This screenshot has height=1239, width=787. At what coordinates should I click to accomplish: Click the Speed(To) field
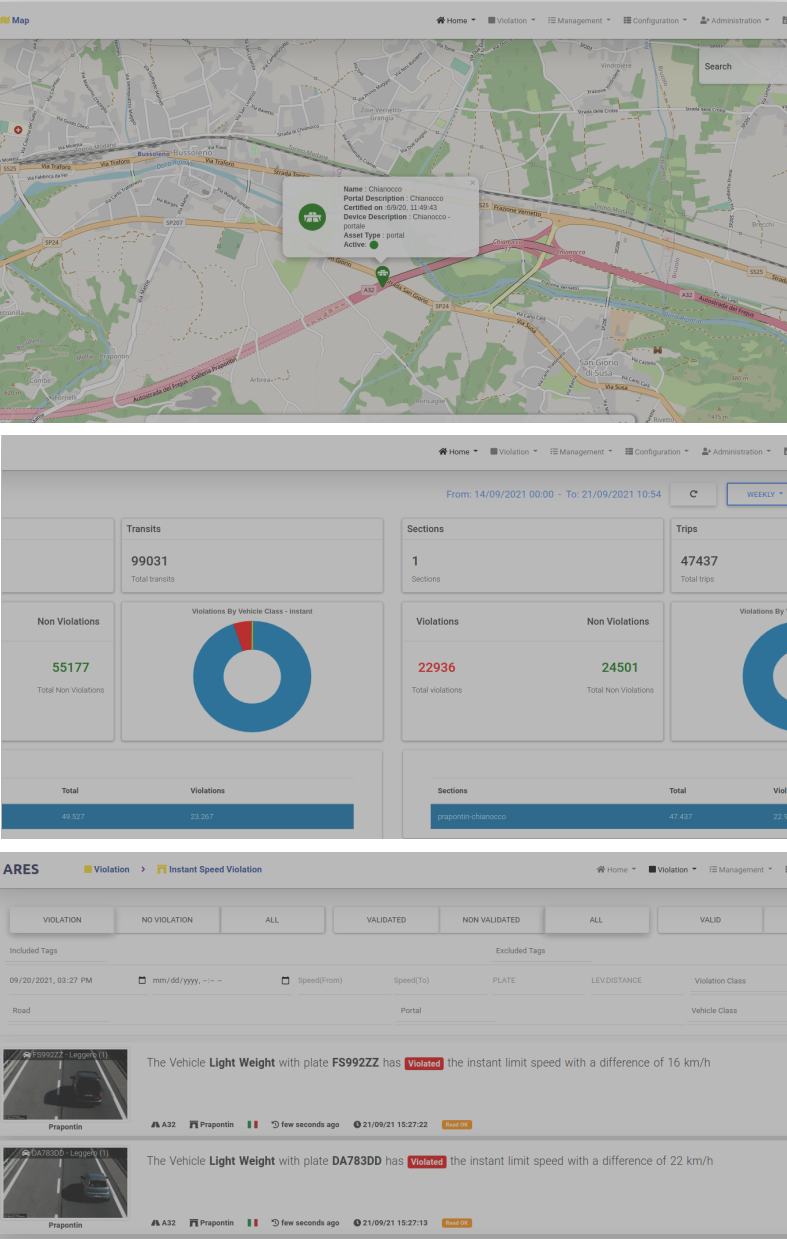point(437,981)
